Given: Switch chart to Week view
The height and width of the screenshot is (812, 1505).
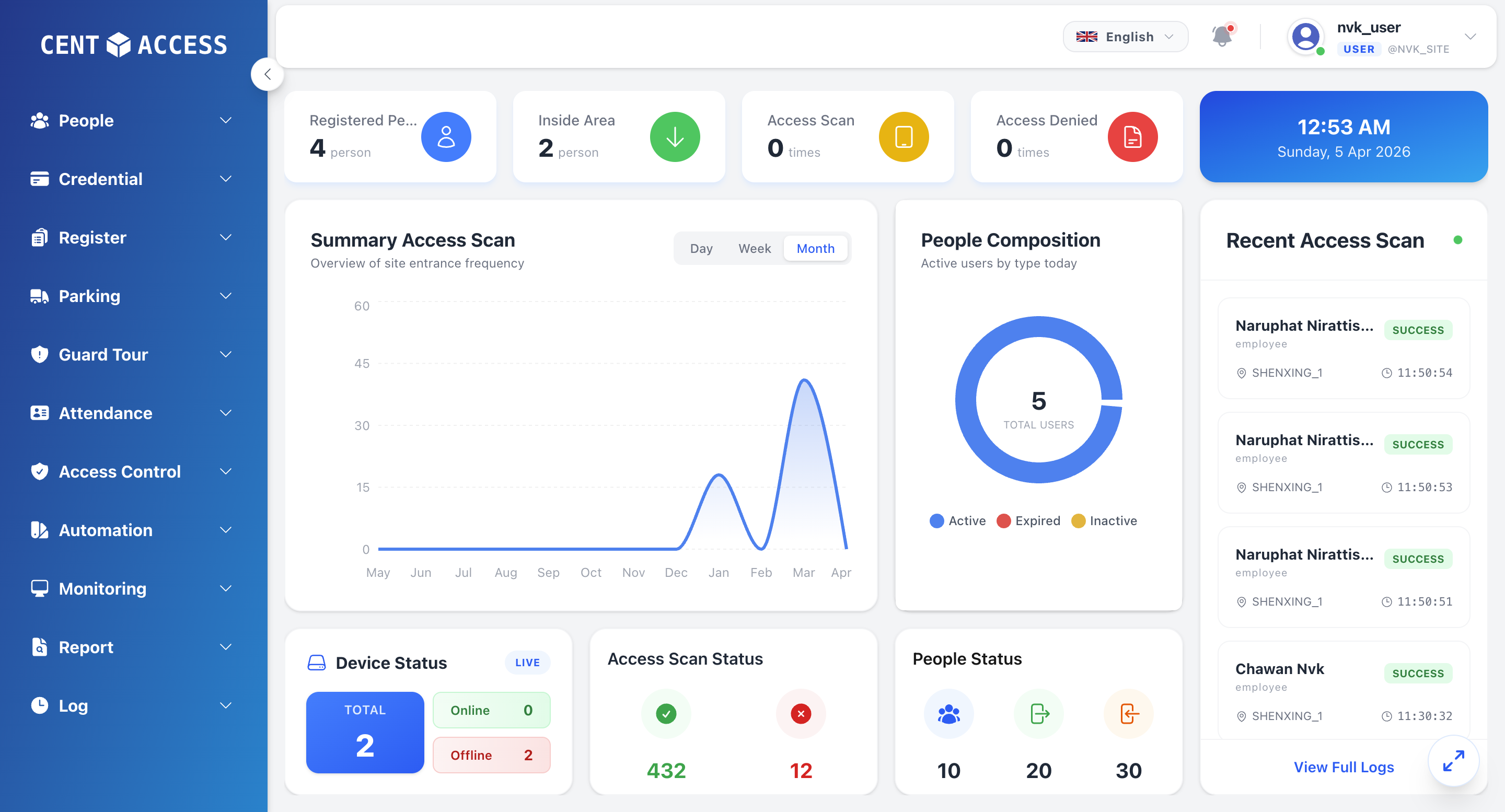Looking at the screenshot, I should pos(754,248).
